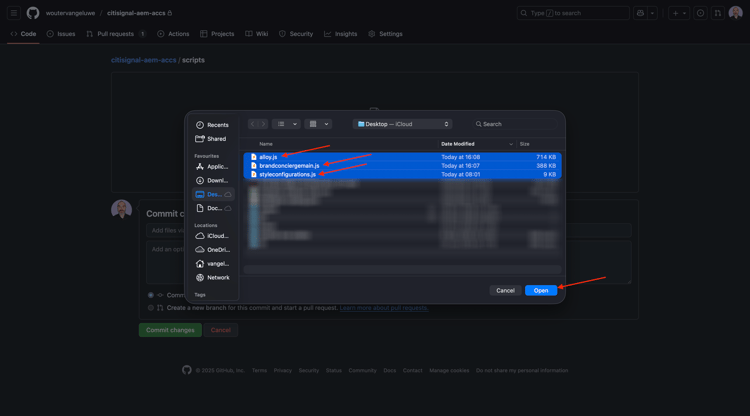This screenshot has width=750, height=416.
Task: Switch to the Projects tab
Action: [217, 34]
